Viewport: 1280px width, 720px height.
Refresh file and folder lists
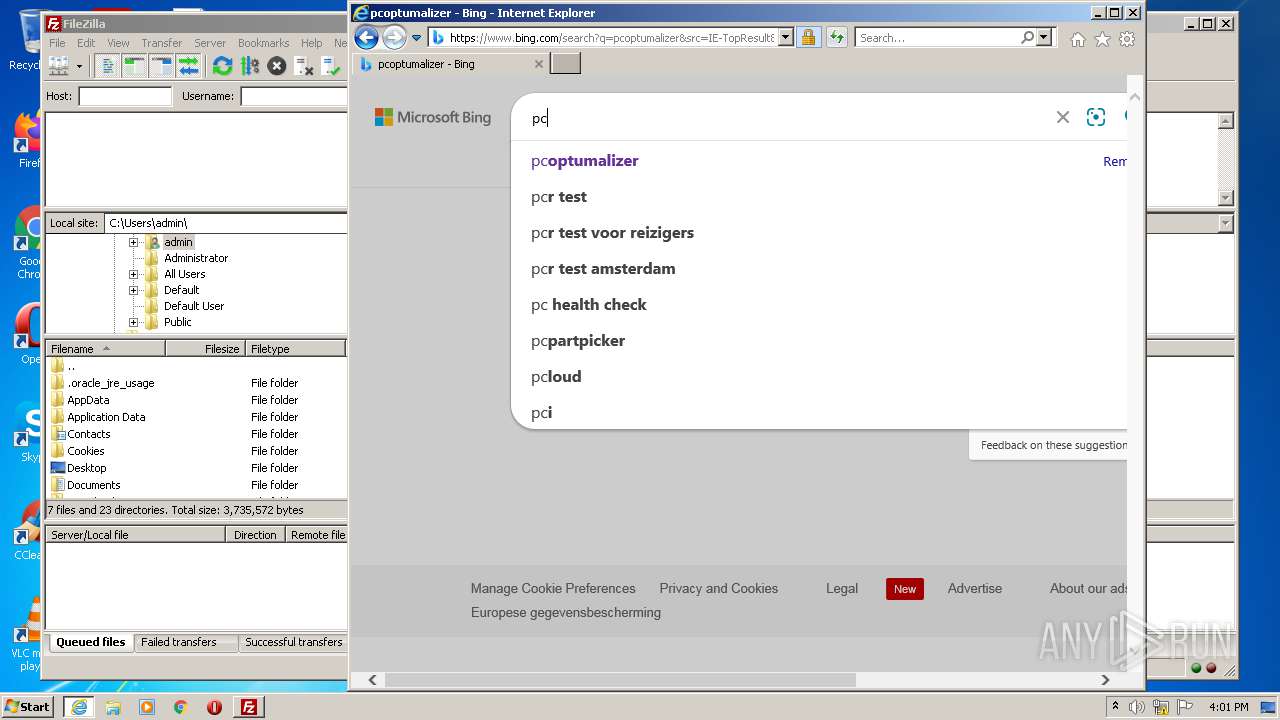coord(222,66)
